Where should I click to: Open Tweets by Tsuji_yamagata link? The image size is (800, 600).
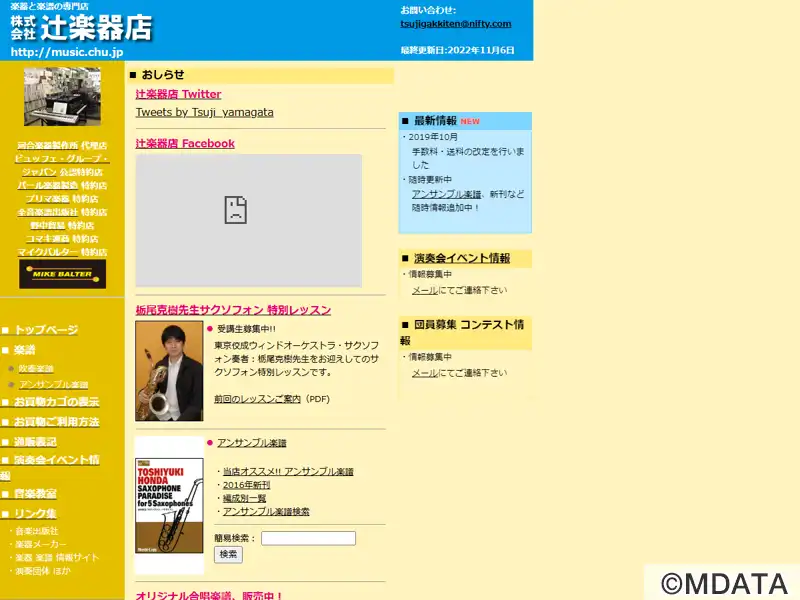point(205,112)
